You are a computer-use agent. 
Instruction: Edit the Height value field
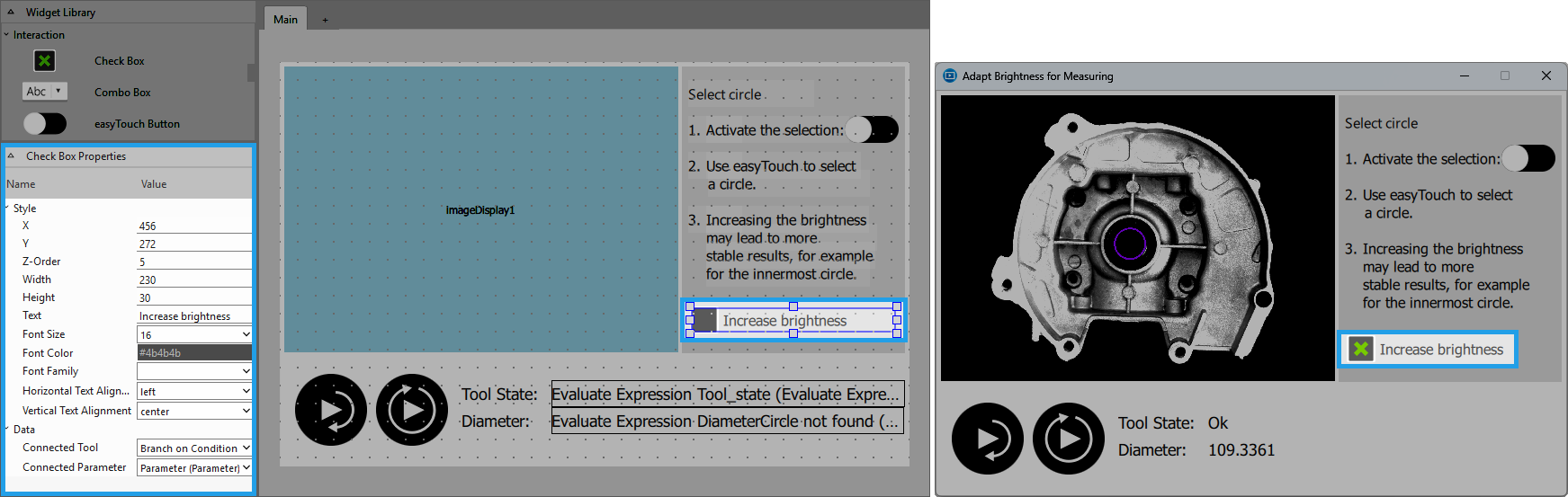point(194,297)
